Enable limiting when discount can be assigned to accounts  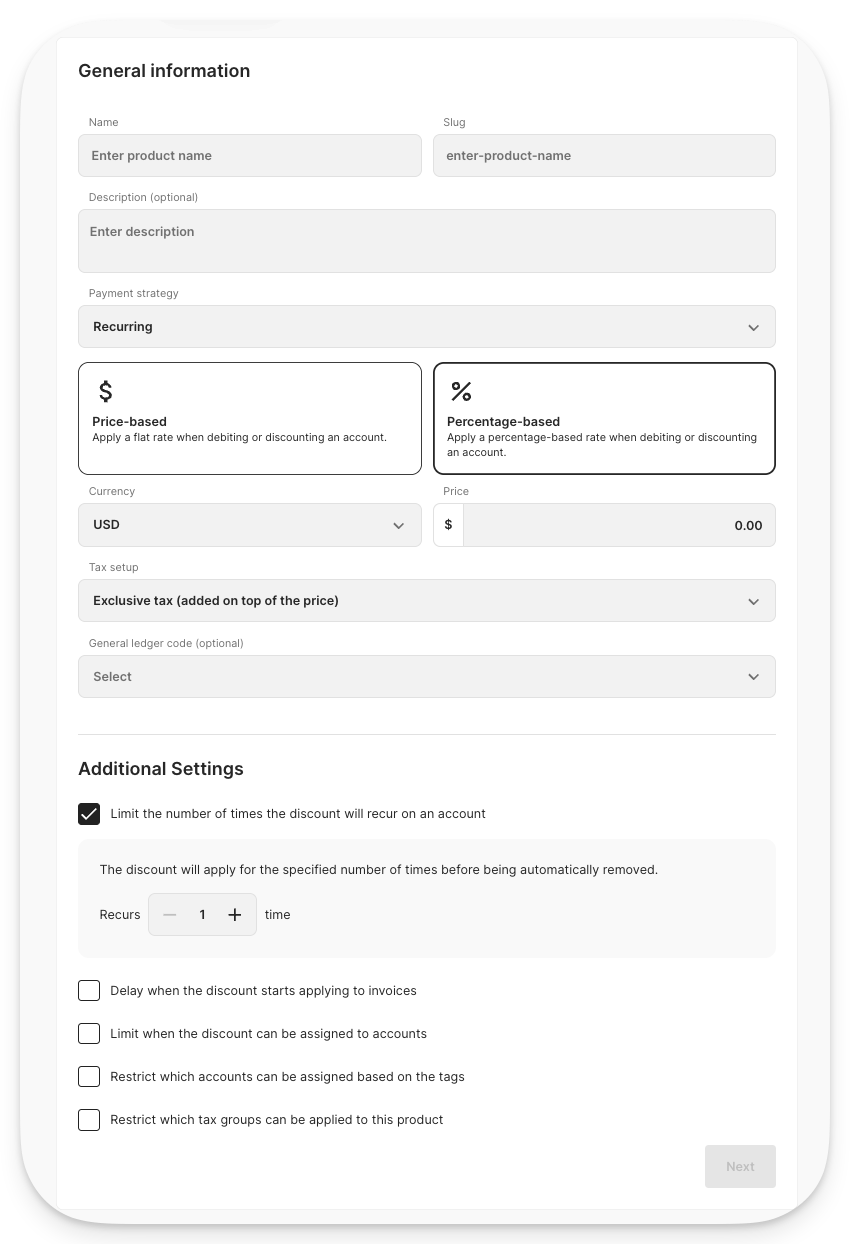(89, 1033)
